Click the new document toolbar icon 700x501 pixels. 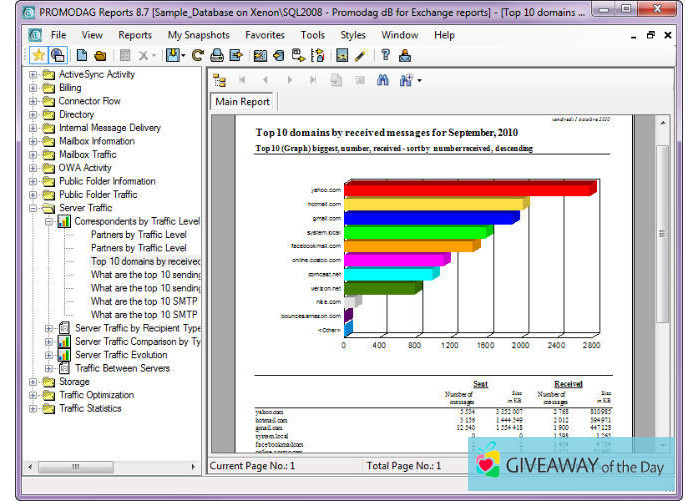pos(81,55)
